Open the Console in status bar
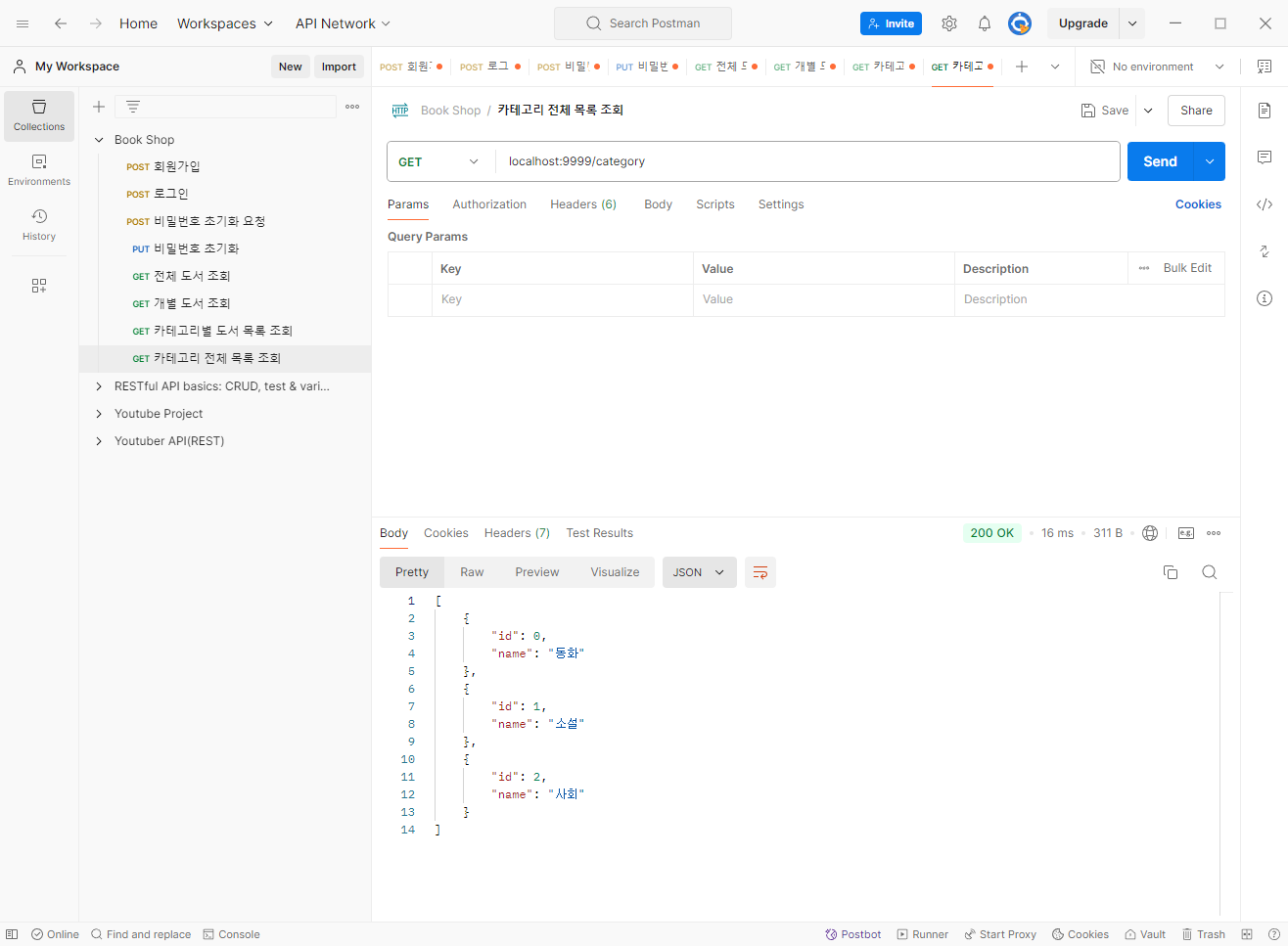This screenshot has height=946, width=1288. pyautogui.click(x=231, y=934)
